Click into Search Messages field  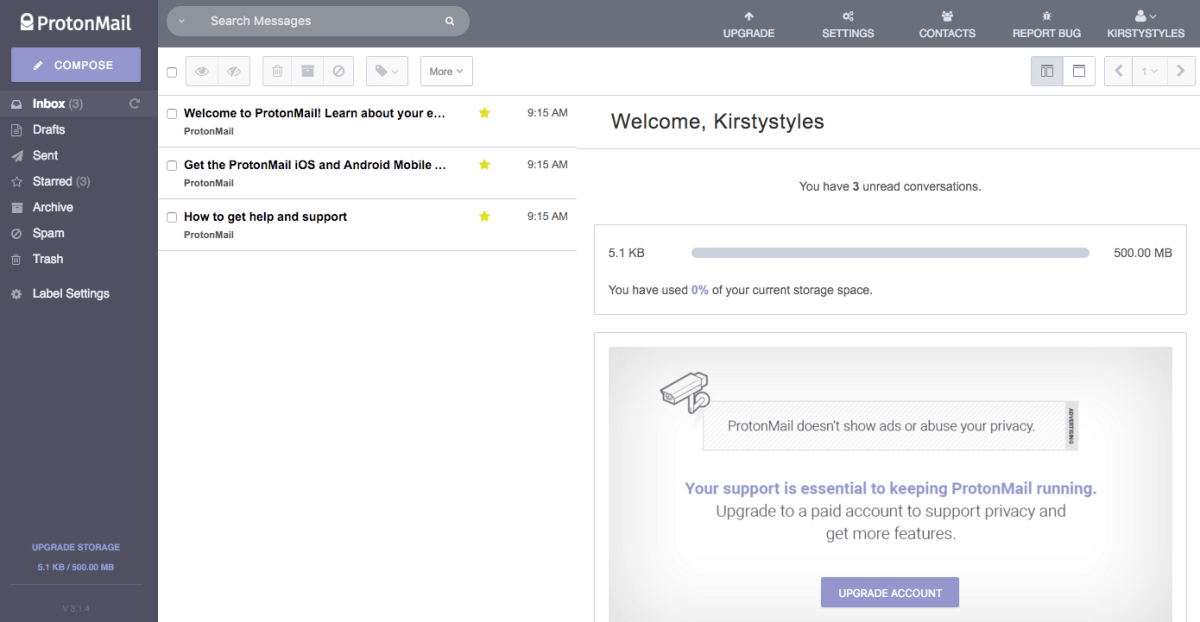[320, 21]
